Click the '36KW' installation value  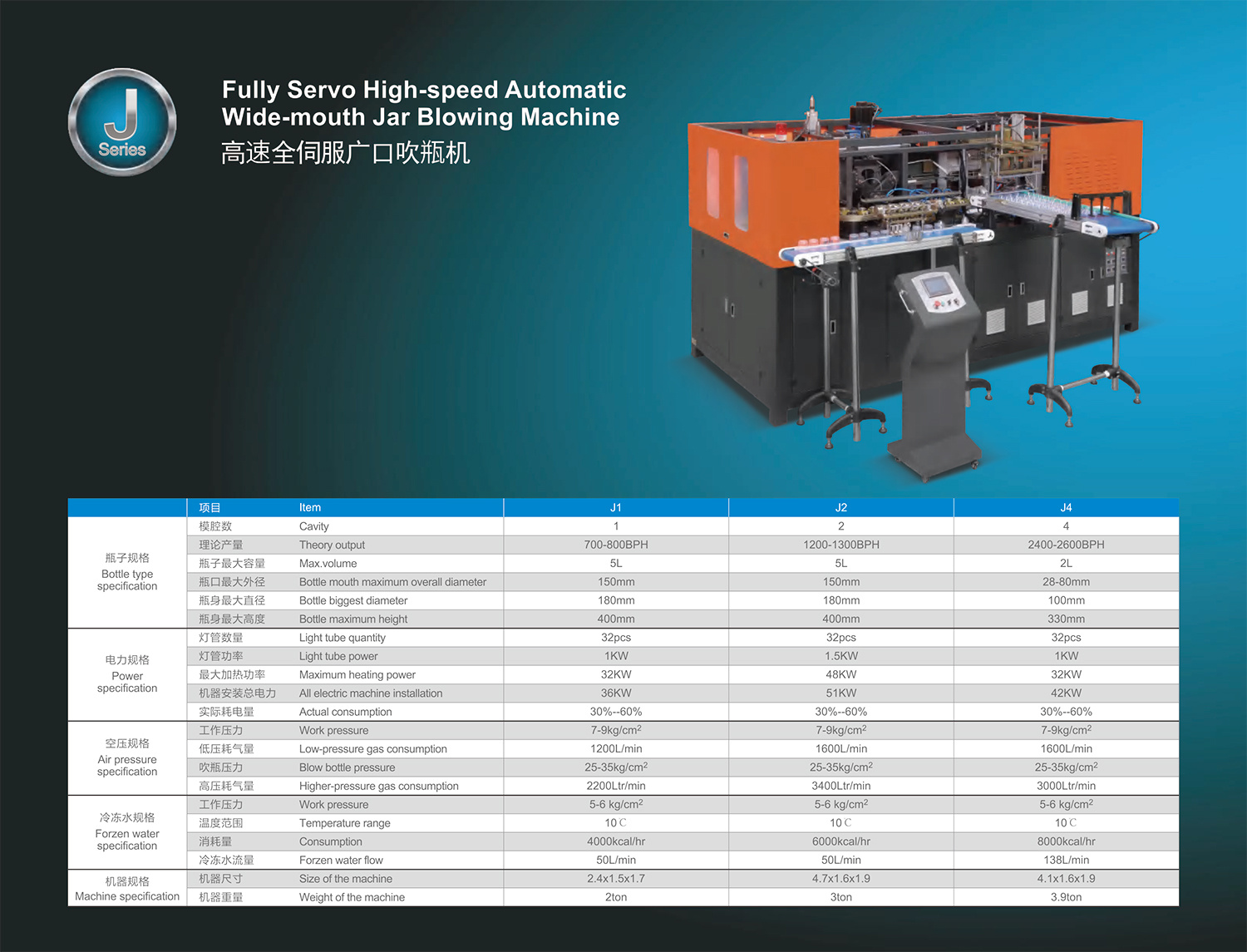pos(616,693)
